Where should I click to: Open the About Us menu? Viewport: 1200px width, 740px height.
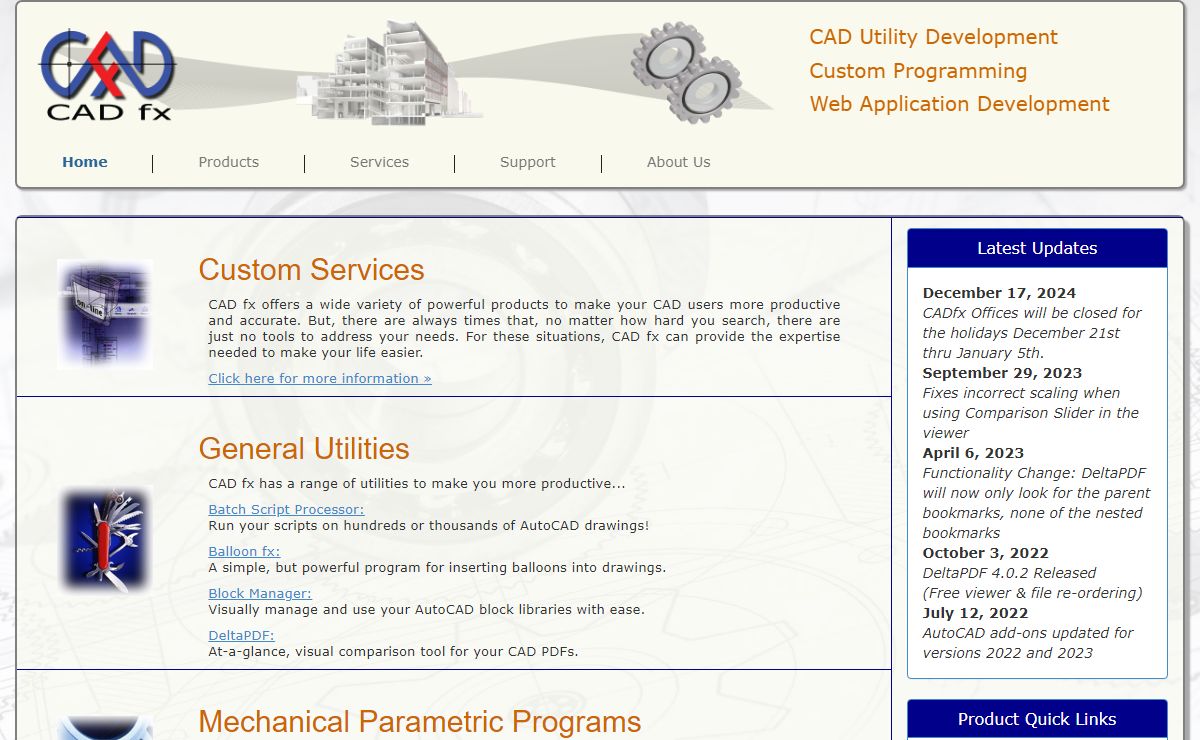[x=679, y=162]
